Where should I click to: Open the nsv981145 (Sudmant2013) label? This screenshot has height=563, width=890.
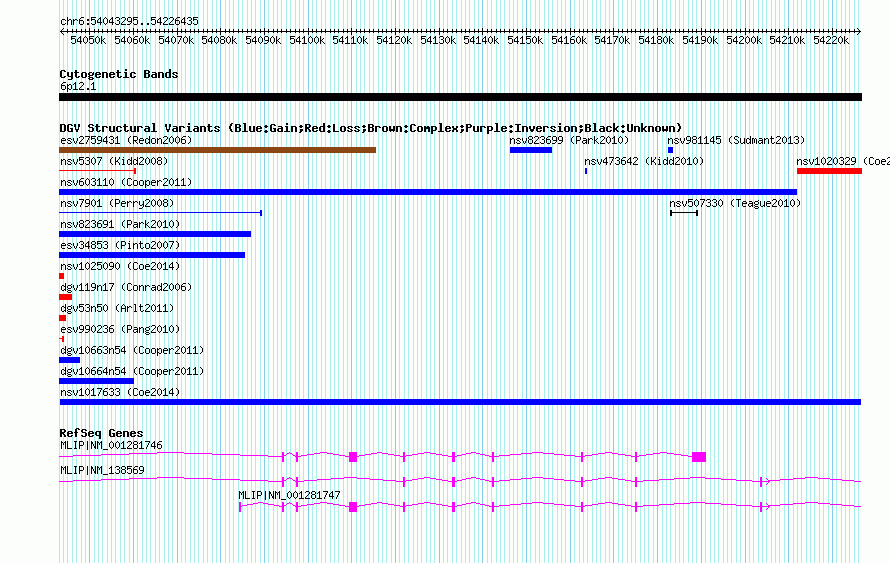pos(736,140)
